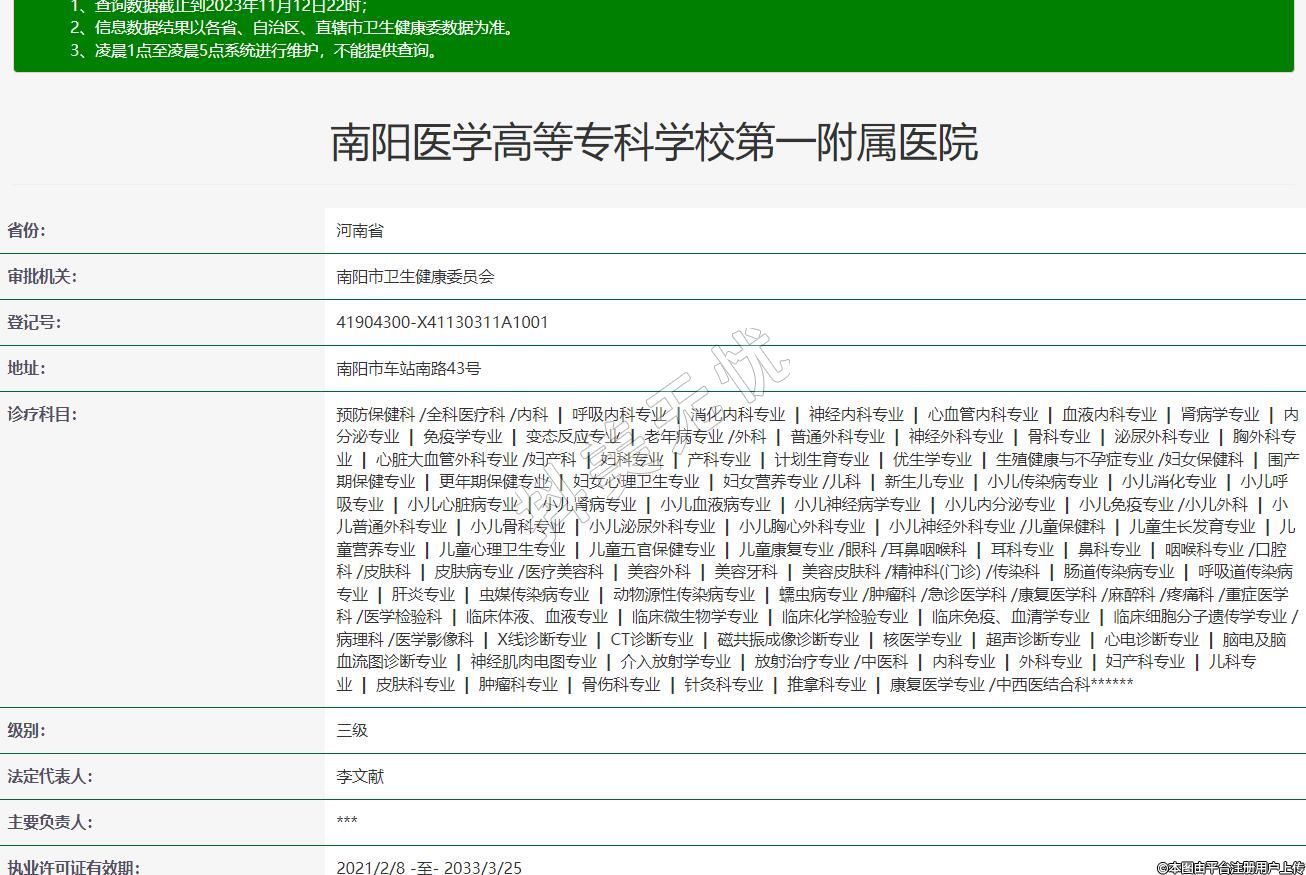1306x875 pixels.
Task: Select the 诊疗科目 row label
Action: point(42,414)
